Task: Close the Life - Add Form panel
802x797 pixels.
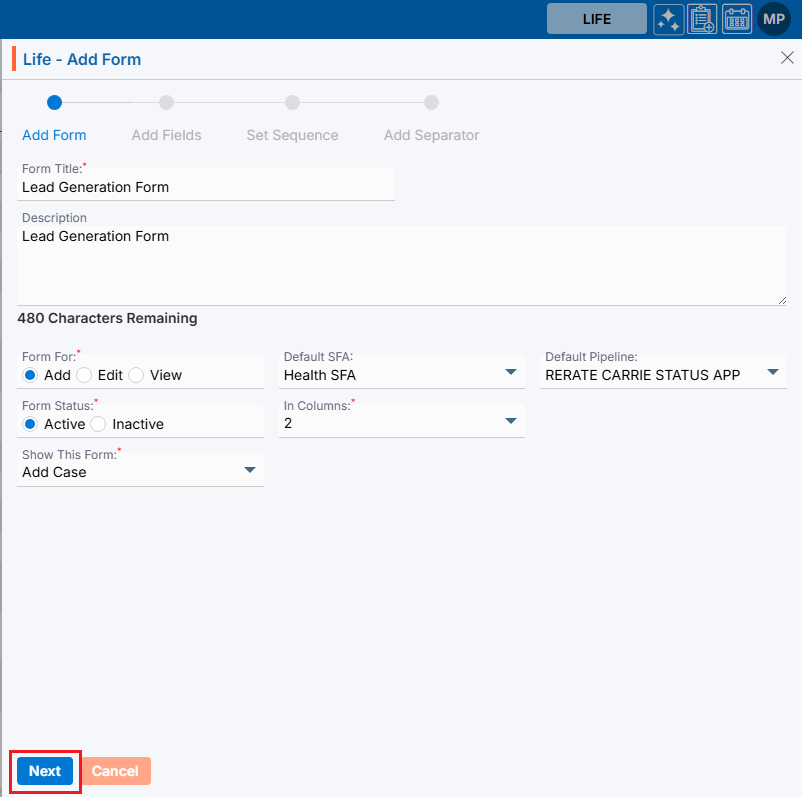Action: pyautogui.click(x=787, y=58)
